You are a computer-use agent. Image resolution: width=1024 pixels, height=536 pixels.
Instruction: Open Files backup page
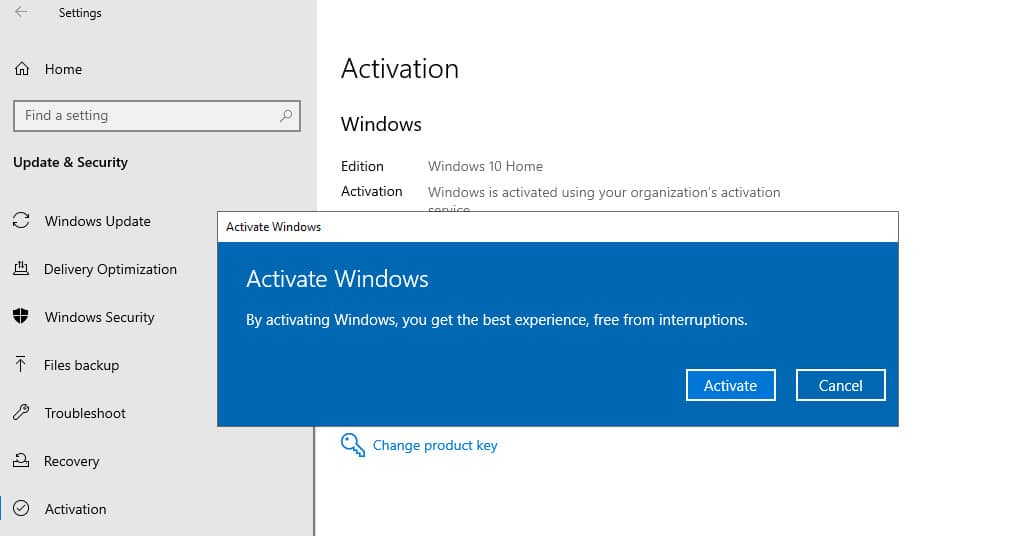[x=81, y=365]
